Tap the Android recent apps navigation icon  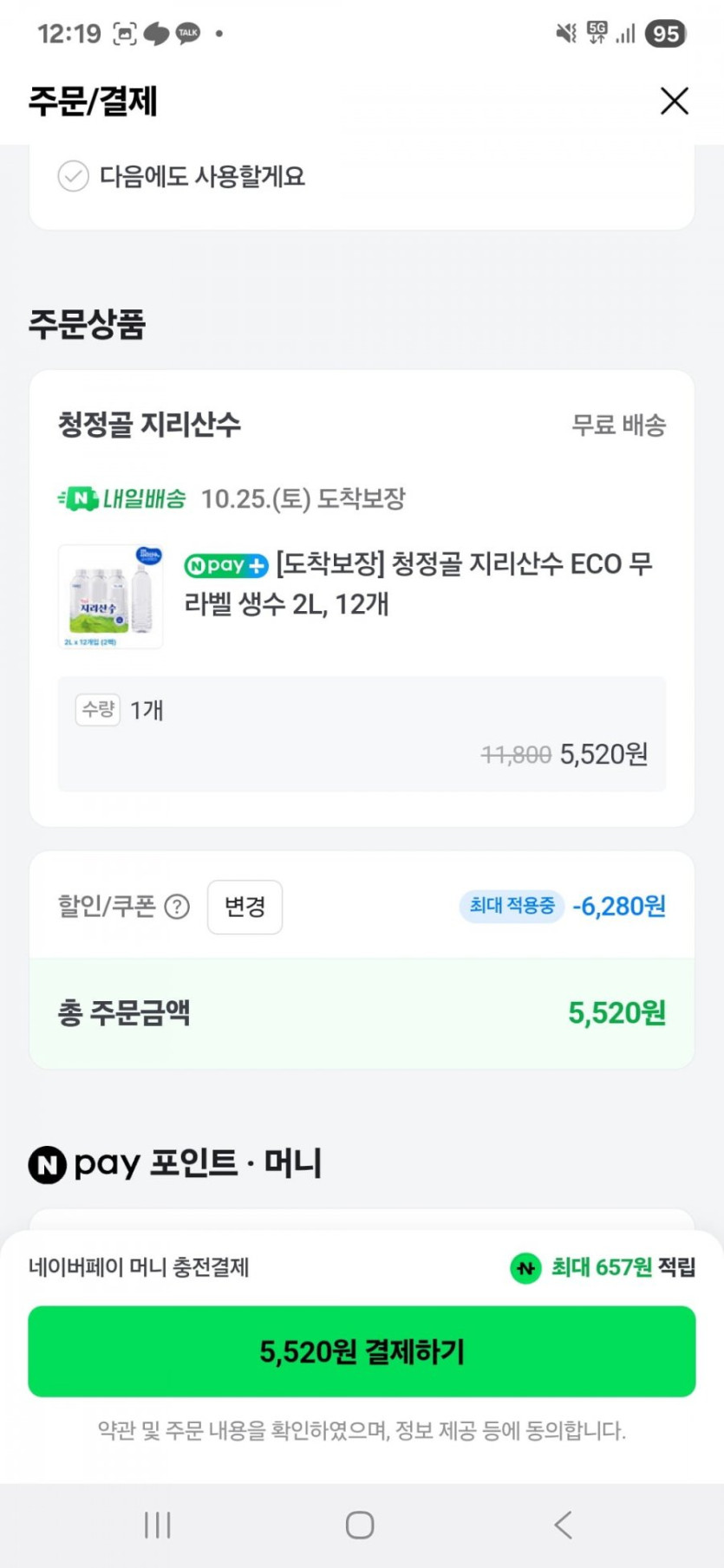coord(158,1525)
